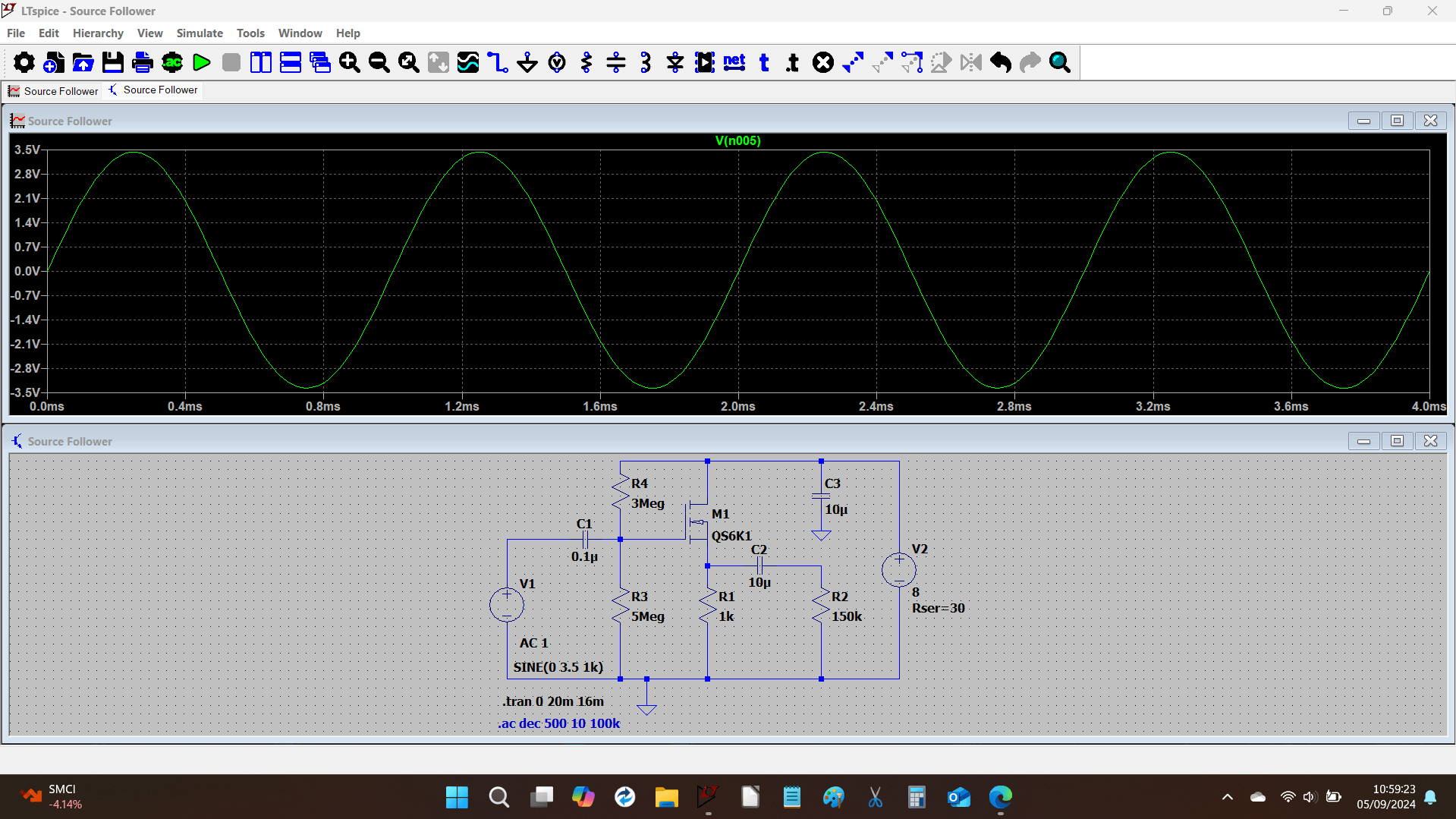Select the place diode tool

[675, 62]
